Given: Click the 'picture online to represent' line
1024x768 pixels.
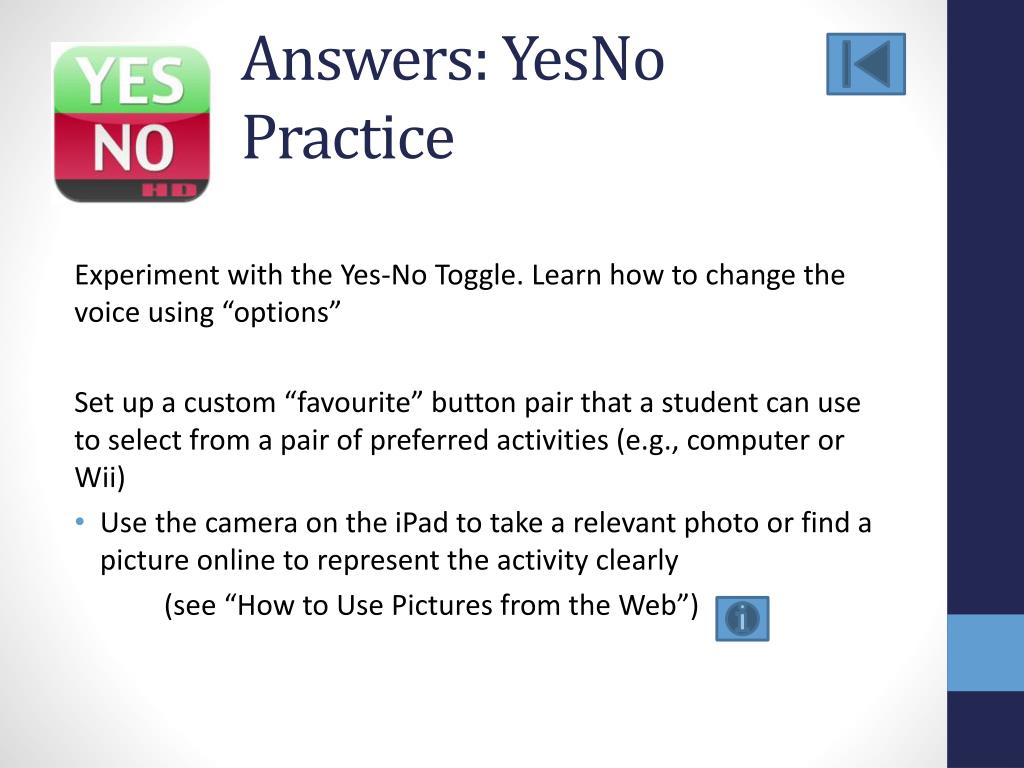Looking at the screenshot, I should point(389,560).
